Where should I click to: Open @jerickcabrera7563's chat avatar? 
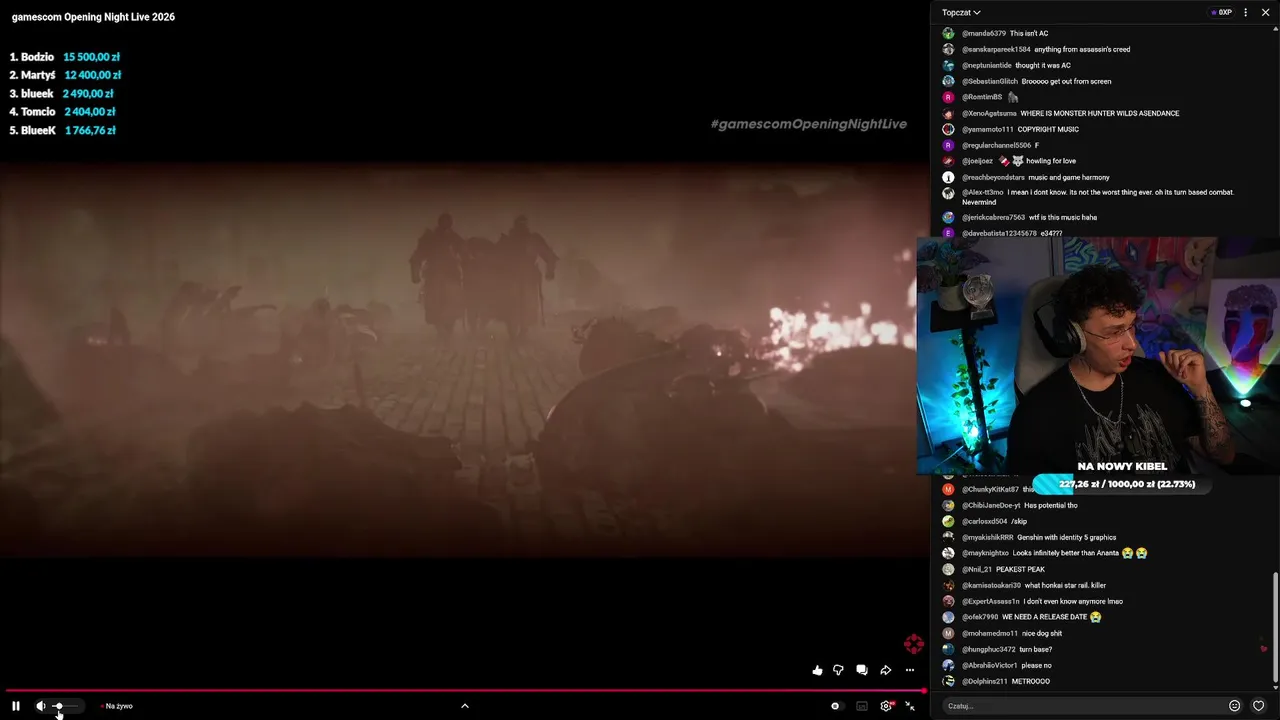[949, 217]
